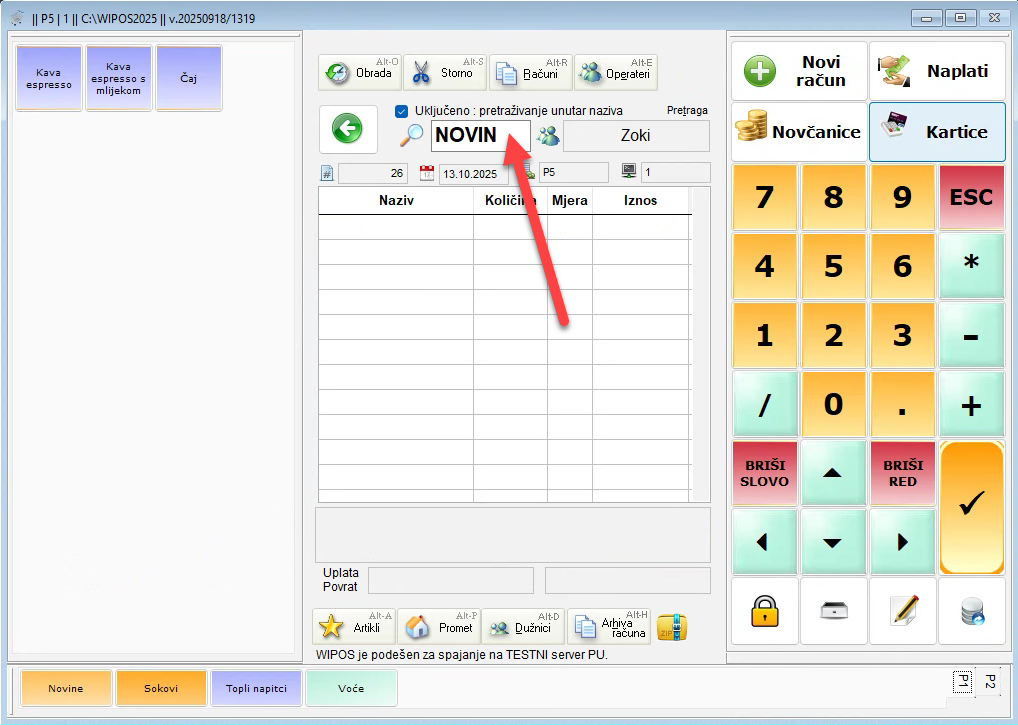Screen dimensions: 1018x725
Task: Click the magnifying glass search icon
Action: point(411,136)
